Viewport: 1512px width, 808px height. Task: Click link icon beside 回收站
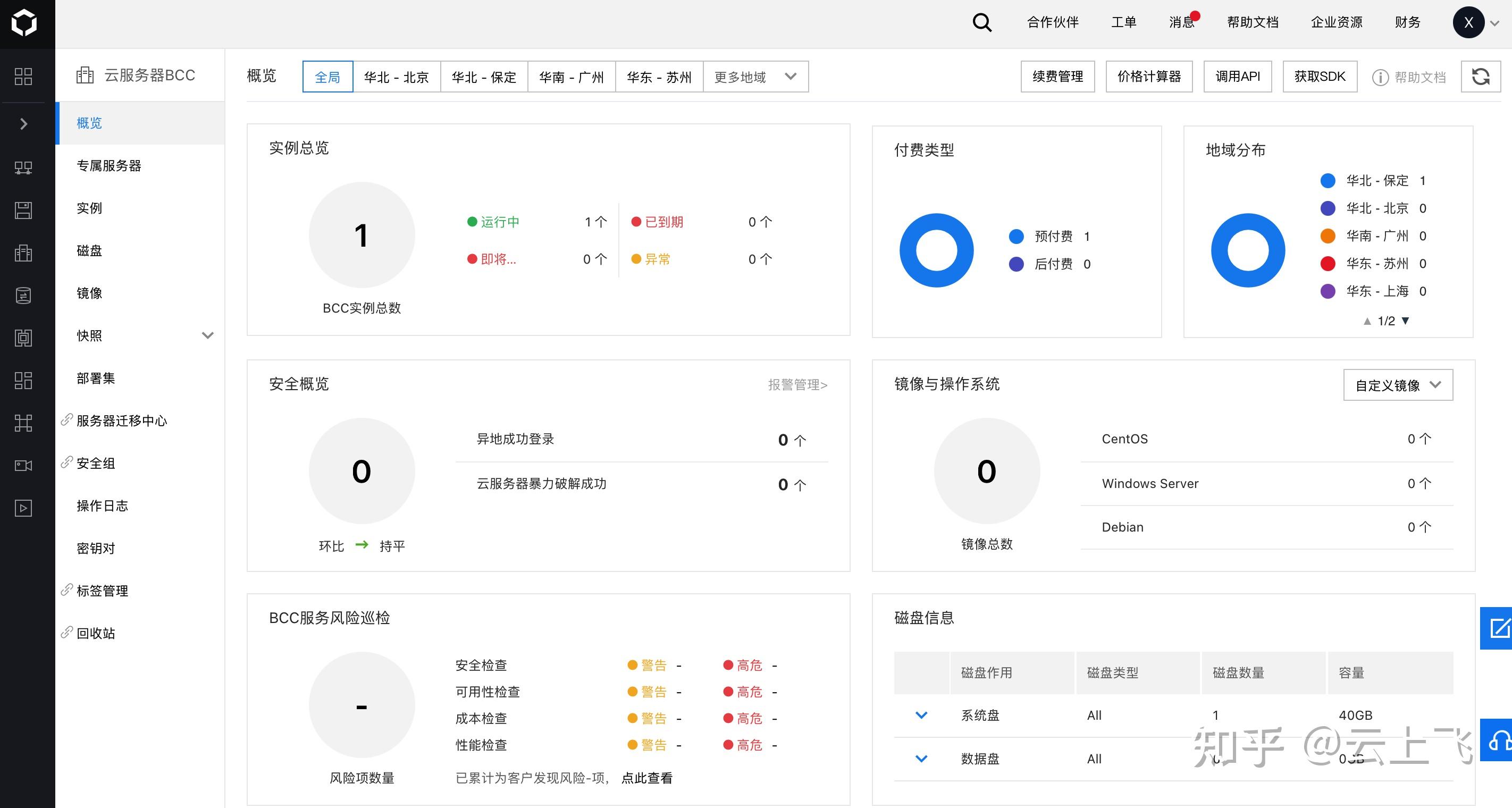(x=67, y=632)
